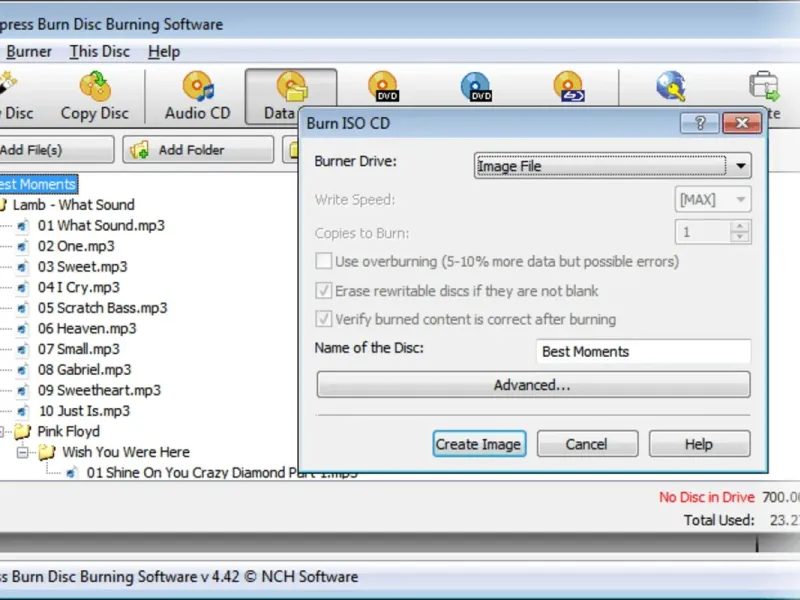Screen dimensions: 800x600
Task: Open the Audio CD mode icon
Action: pyautogui.click(x=198, y=86)
